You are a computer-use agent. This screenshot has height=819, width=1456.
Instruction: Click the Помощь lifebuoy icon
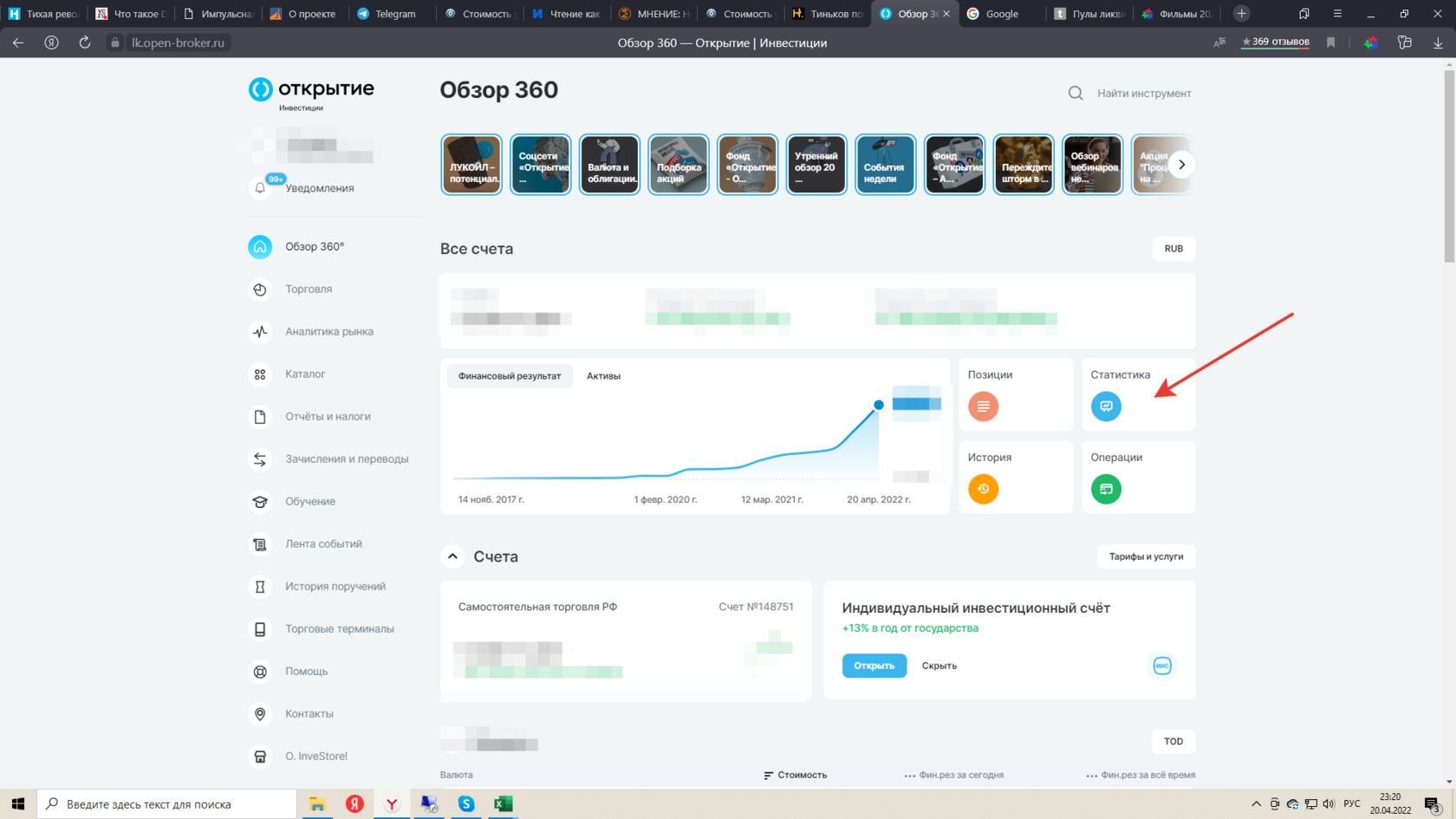[x=260, y=671]
